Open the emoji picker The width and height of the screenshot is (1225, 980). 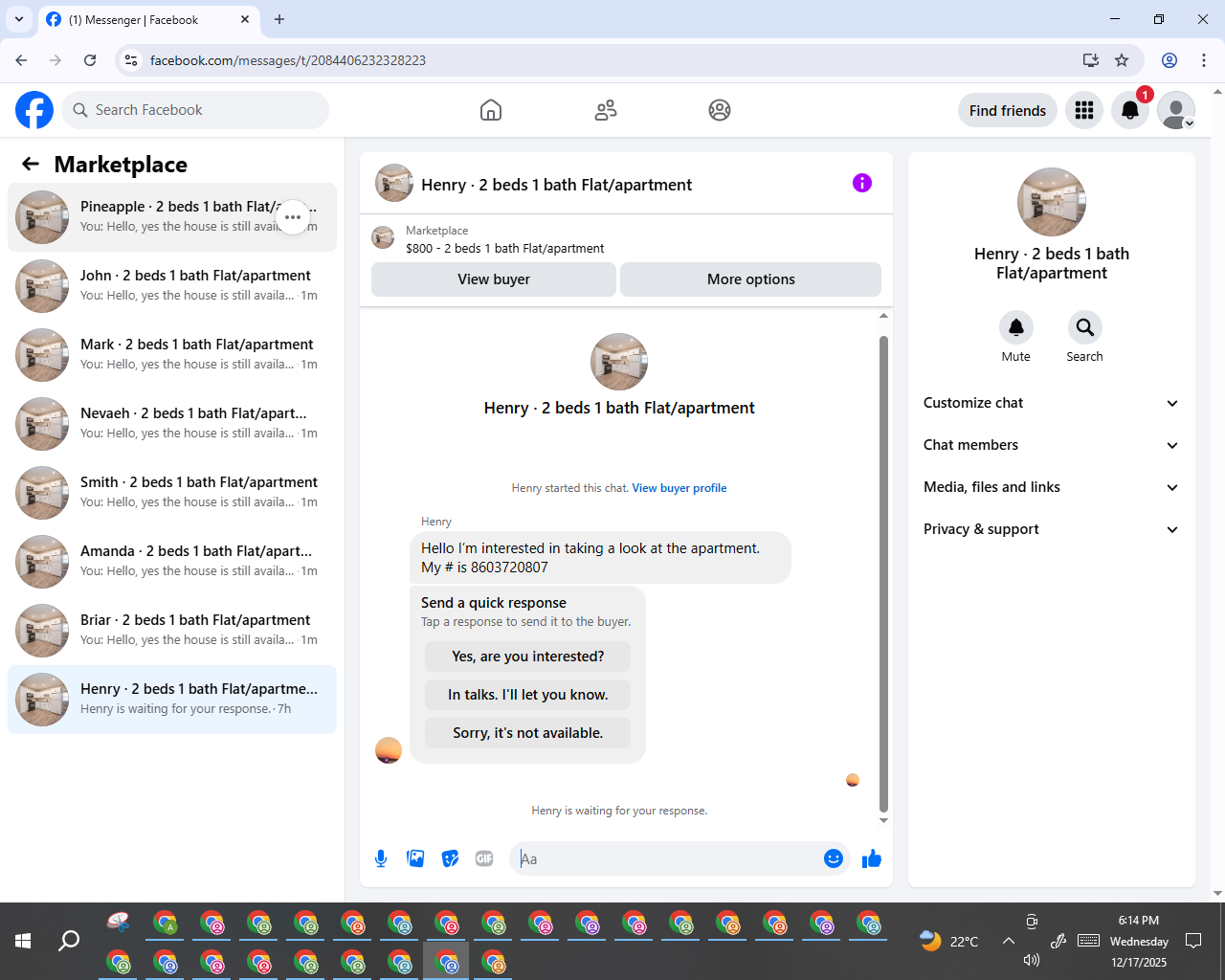pyautogui.click(x=834, y=858)
